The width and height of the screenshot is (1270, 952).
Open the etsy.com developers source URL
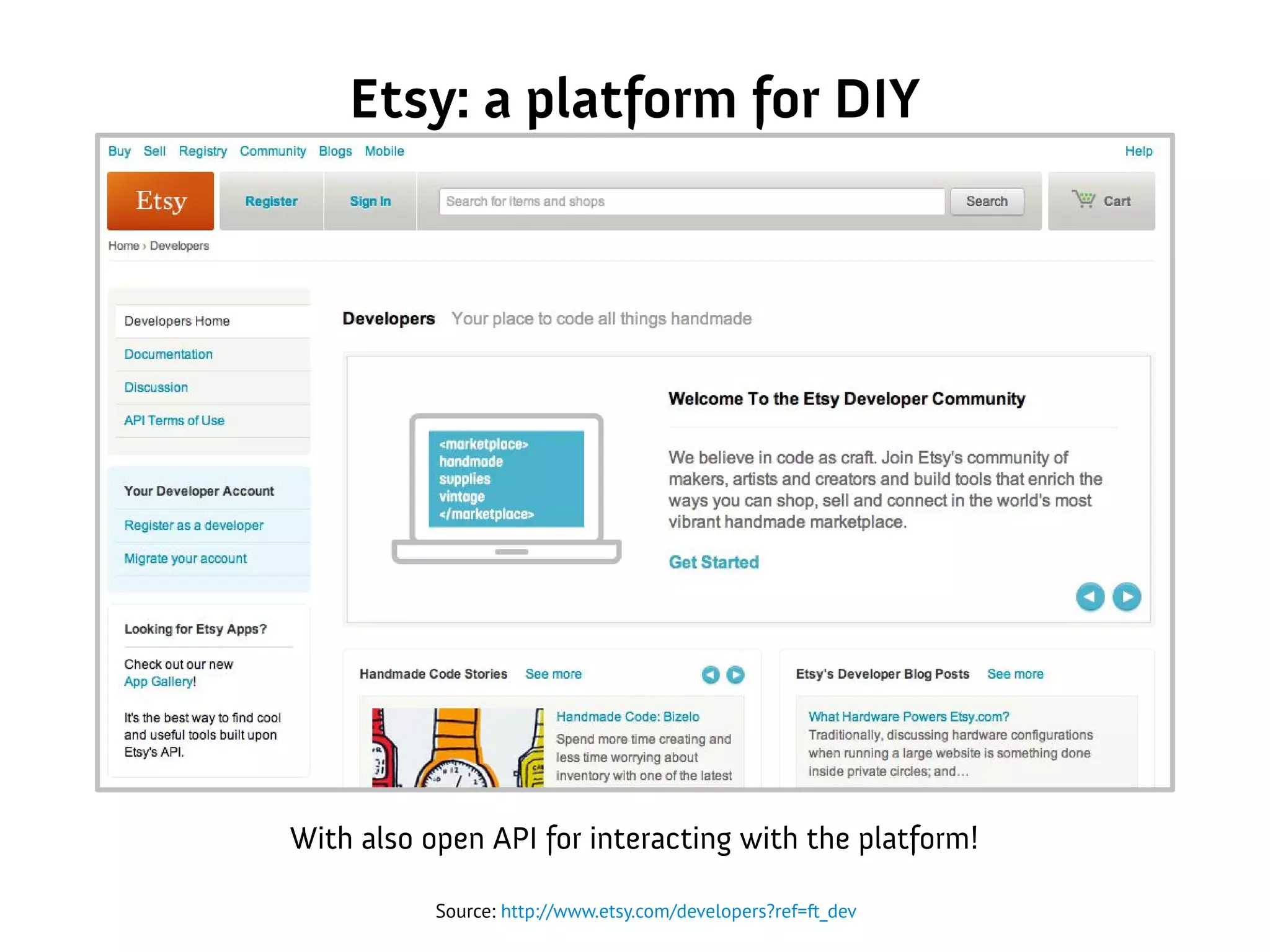click(678, 911)
